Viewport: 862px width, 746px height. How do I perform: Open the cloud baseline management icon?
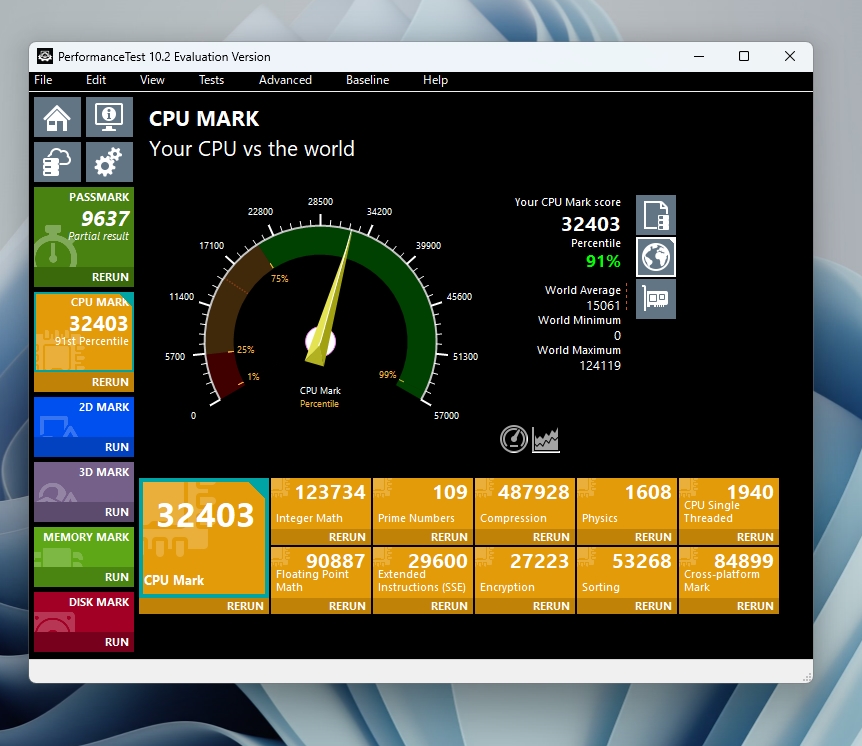coord(57,162)
